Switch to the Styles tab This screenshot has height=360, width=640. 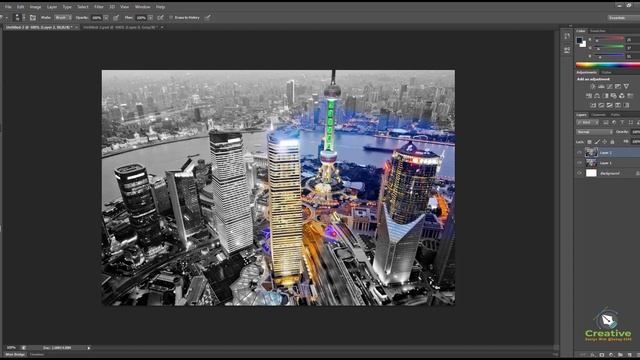(607, 72)
